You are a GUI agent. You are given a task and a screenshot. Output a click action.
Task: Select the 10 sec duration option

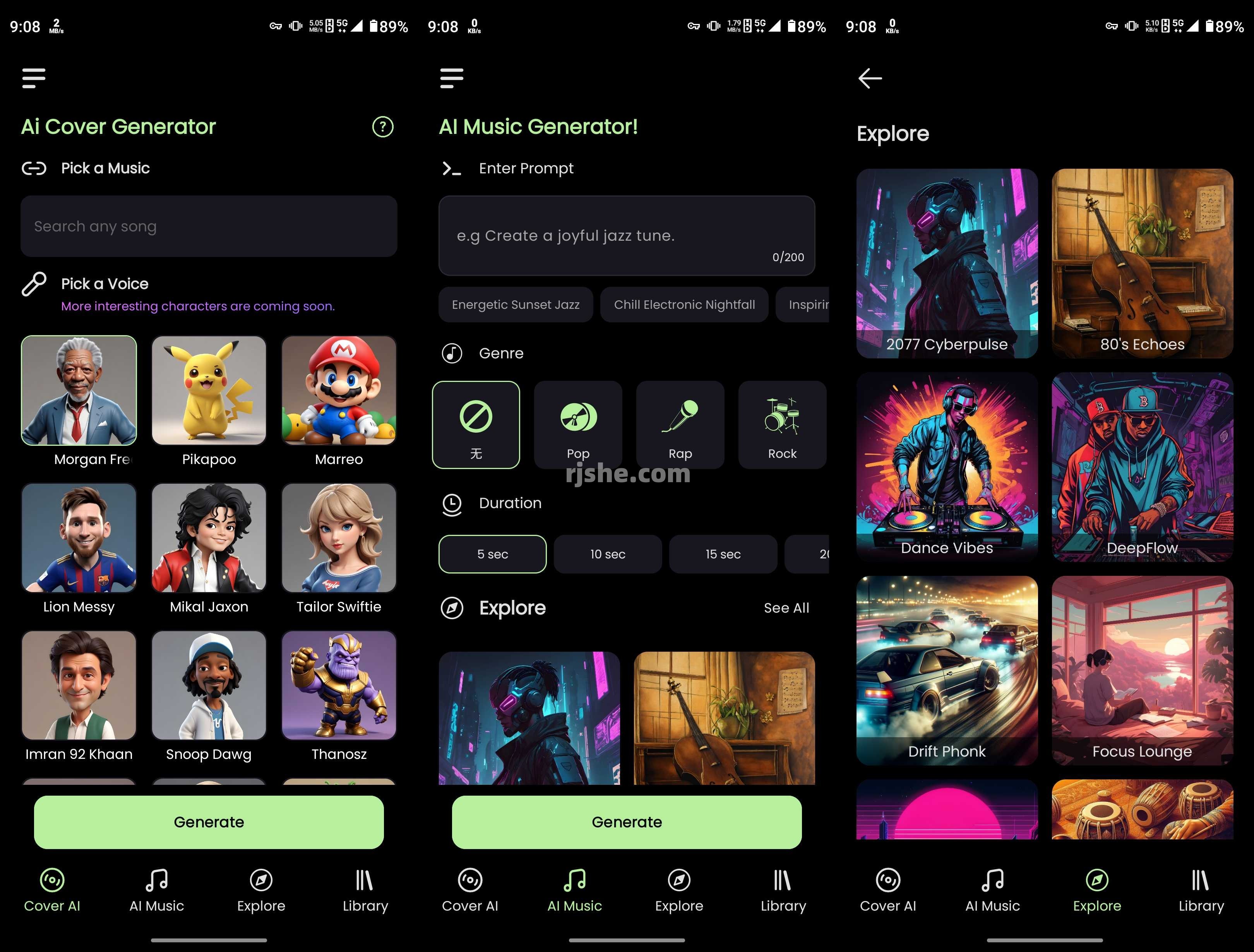point(608,553)
